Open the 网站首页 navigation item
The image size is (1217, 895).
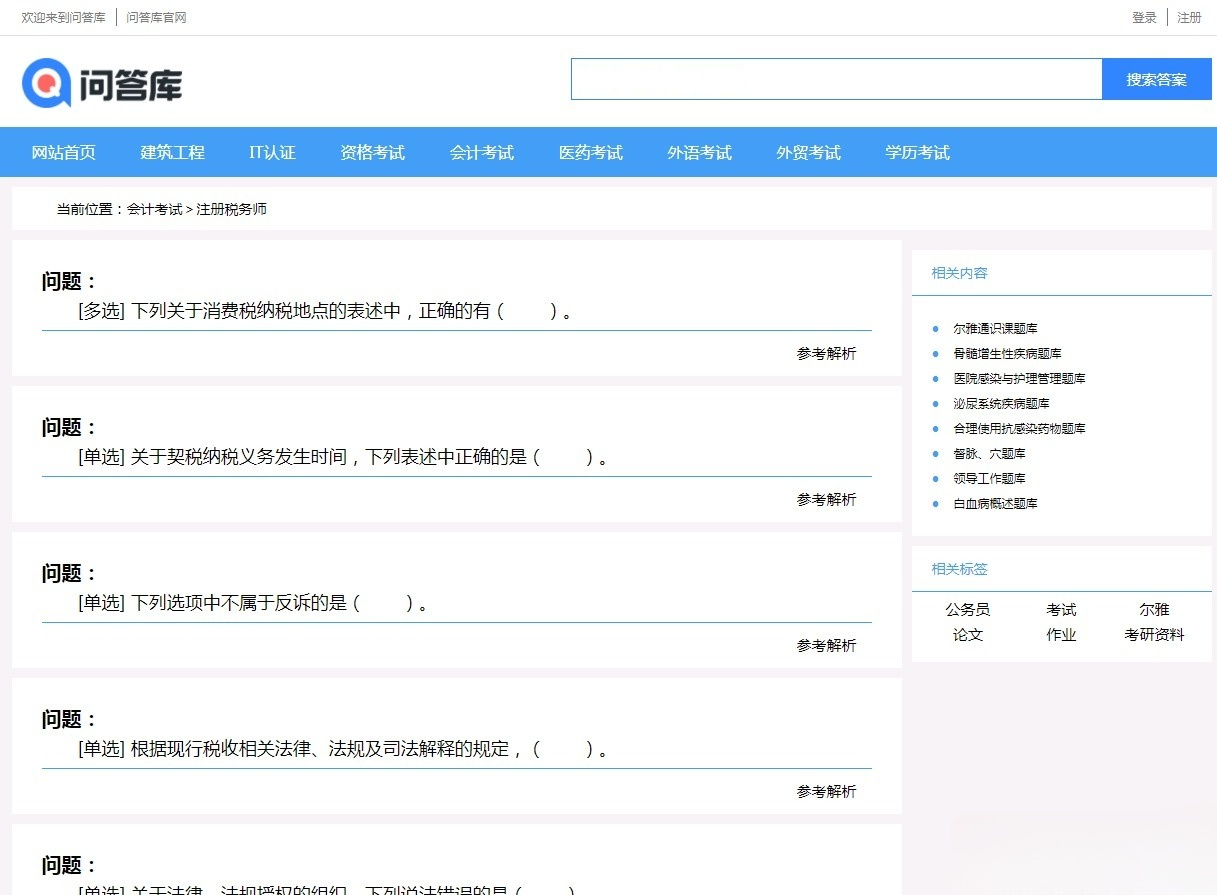(x=63, y=152)
